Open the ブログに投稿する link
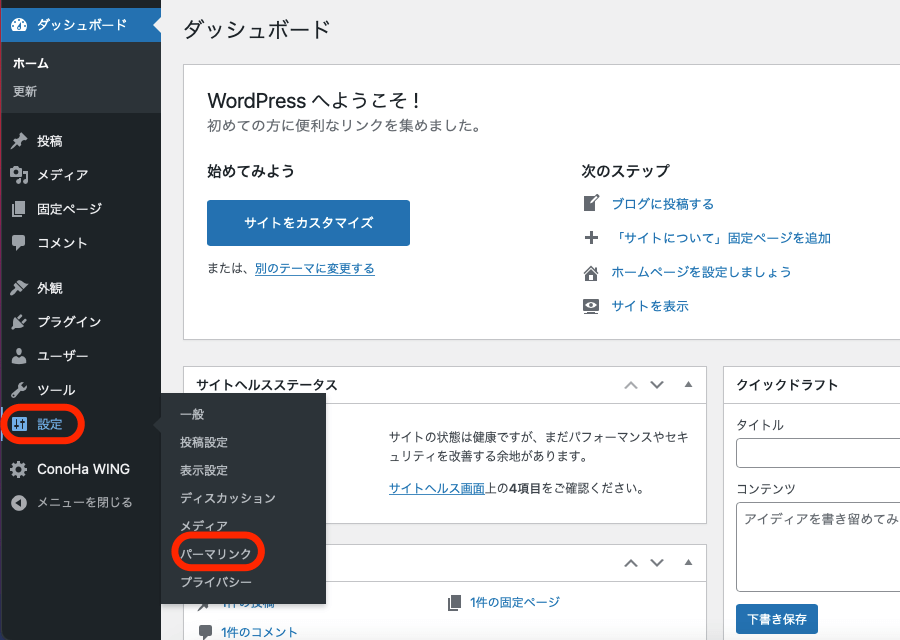 tap(662, 204)
